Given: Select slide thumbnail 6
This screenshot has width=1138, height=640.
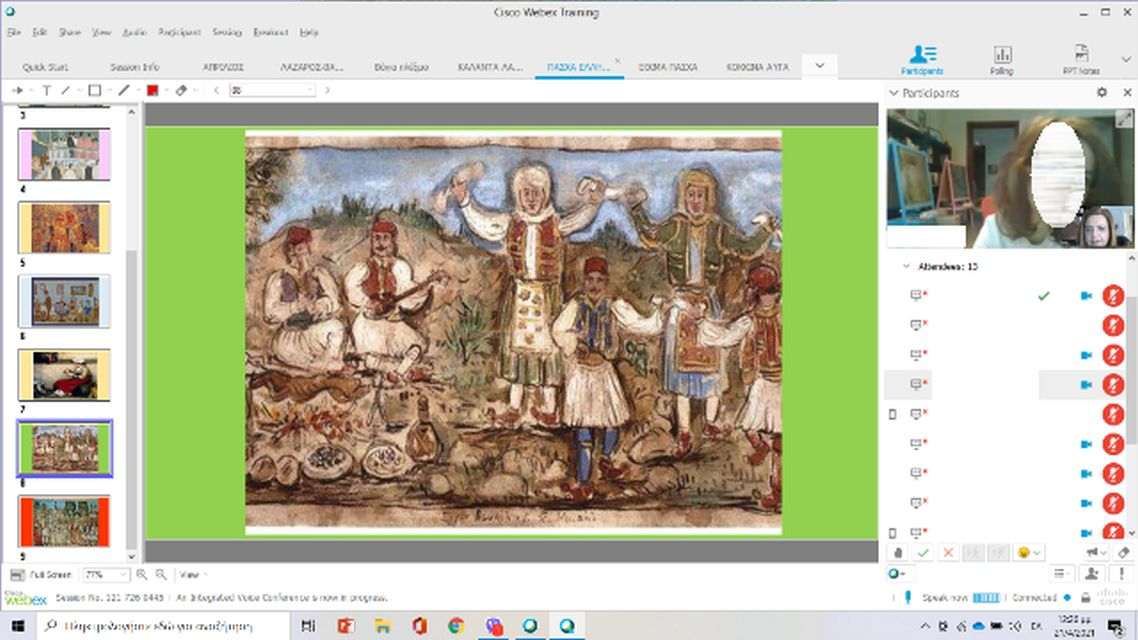Looking at the screenshot, I should (x=64, y=301).
